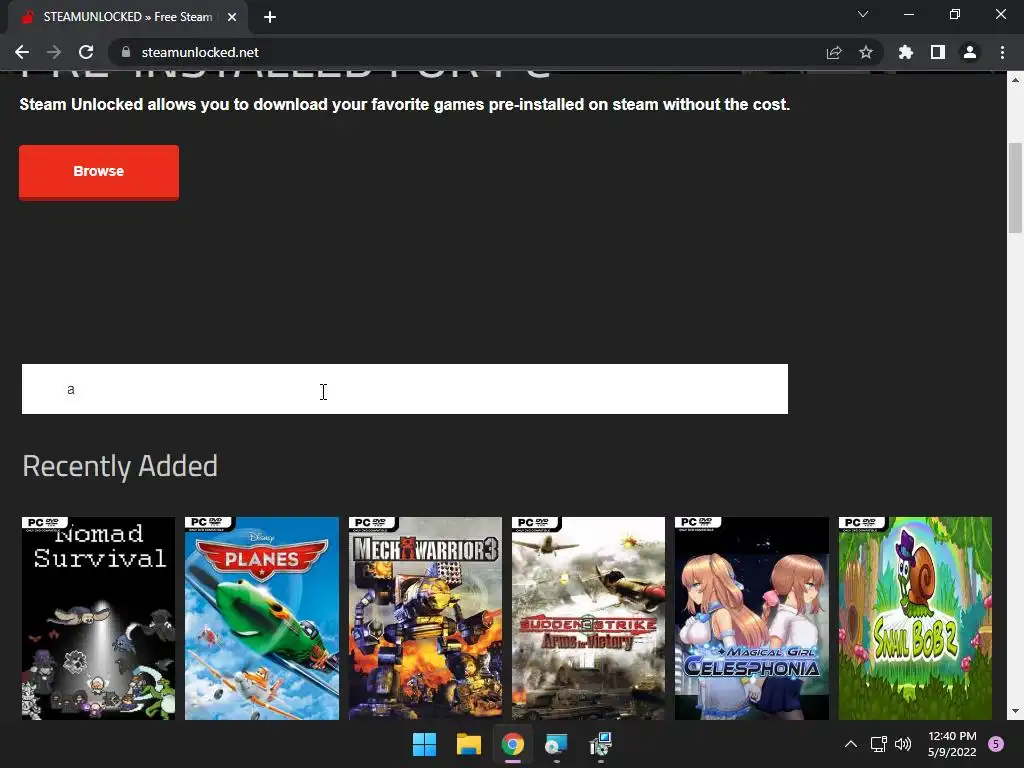The width and height of the screenshot is (1024, 768).
Task: Click the red Browse button
Action: 99,172
